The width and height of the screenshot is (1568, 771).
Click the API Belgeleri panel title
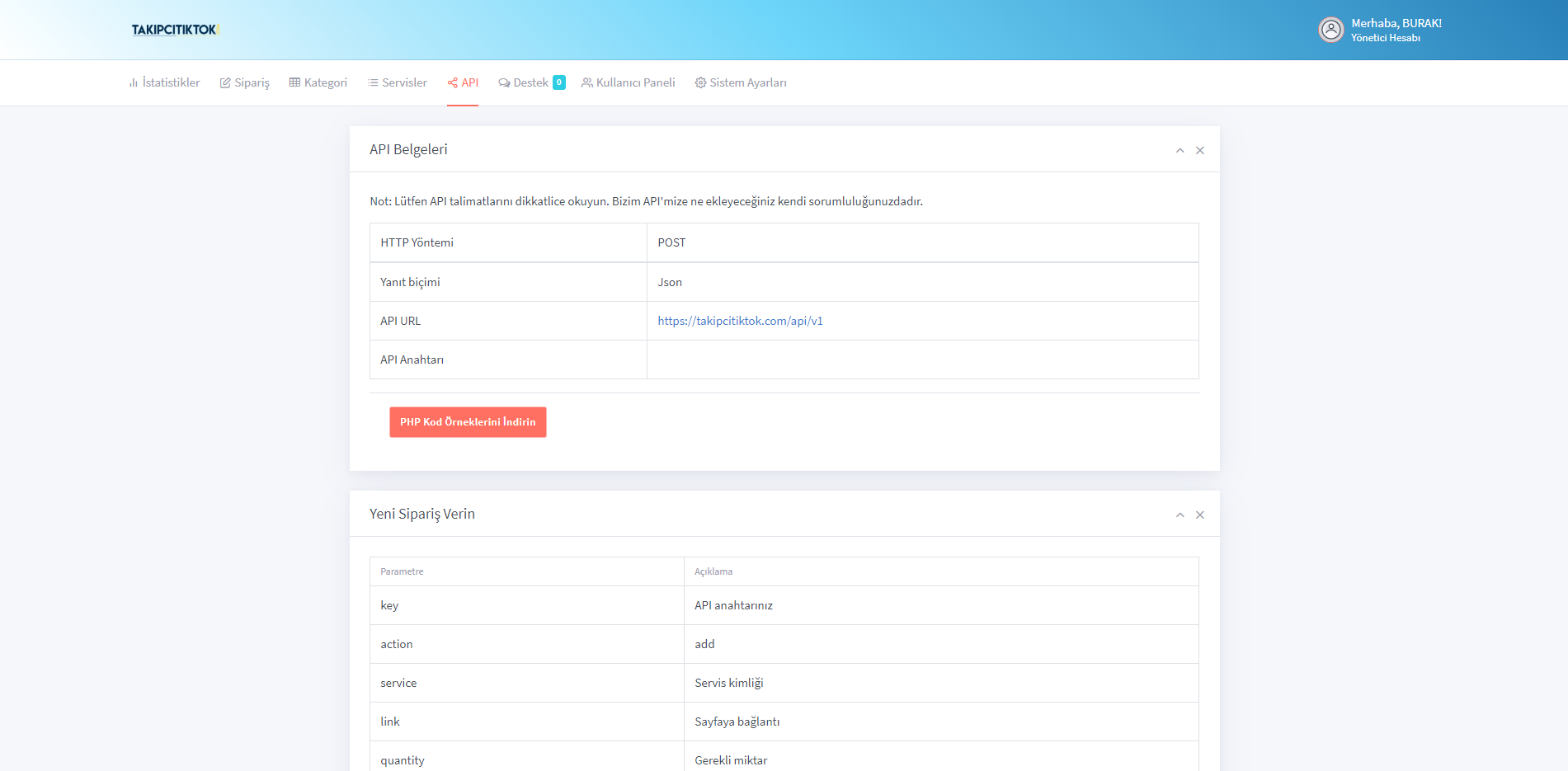pos(408,149)
